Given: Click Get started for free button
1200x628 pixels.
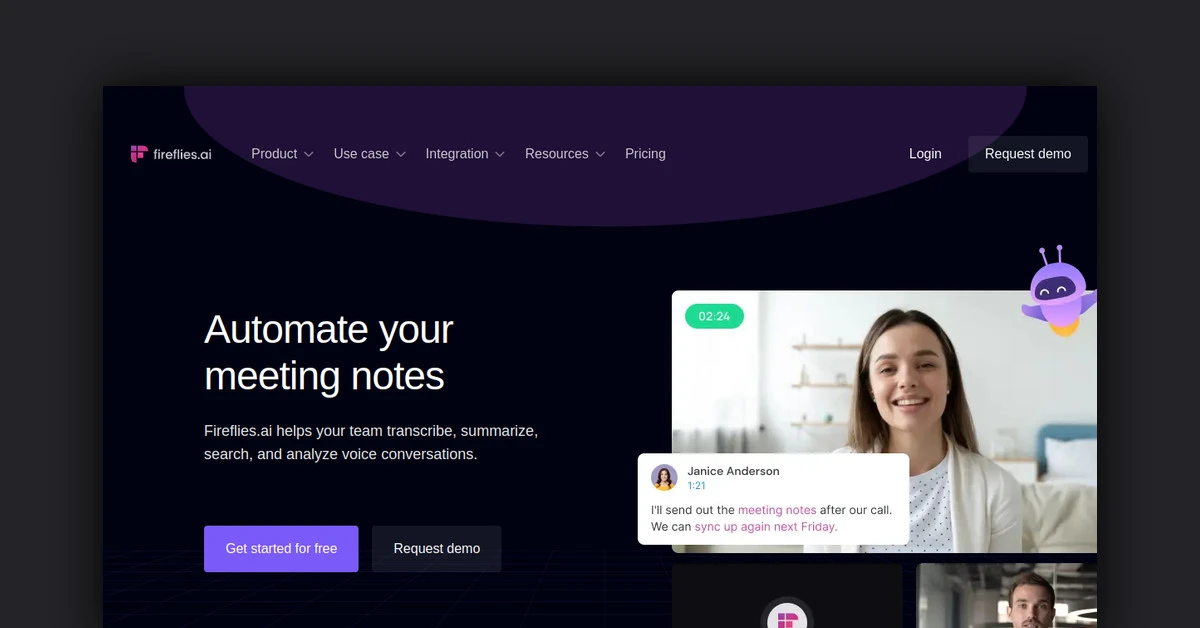Looking at the screenshot, I should click(281, 549).
